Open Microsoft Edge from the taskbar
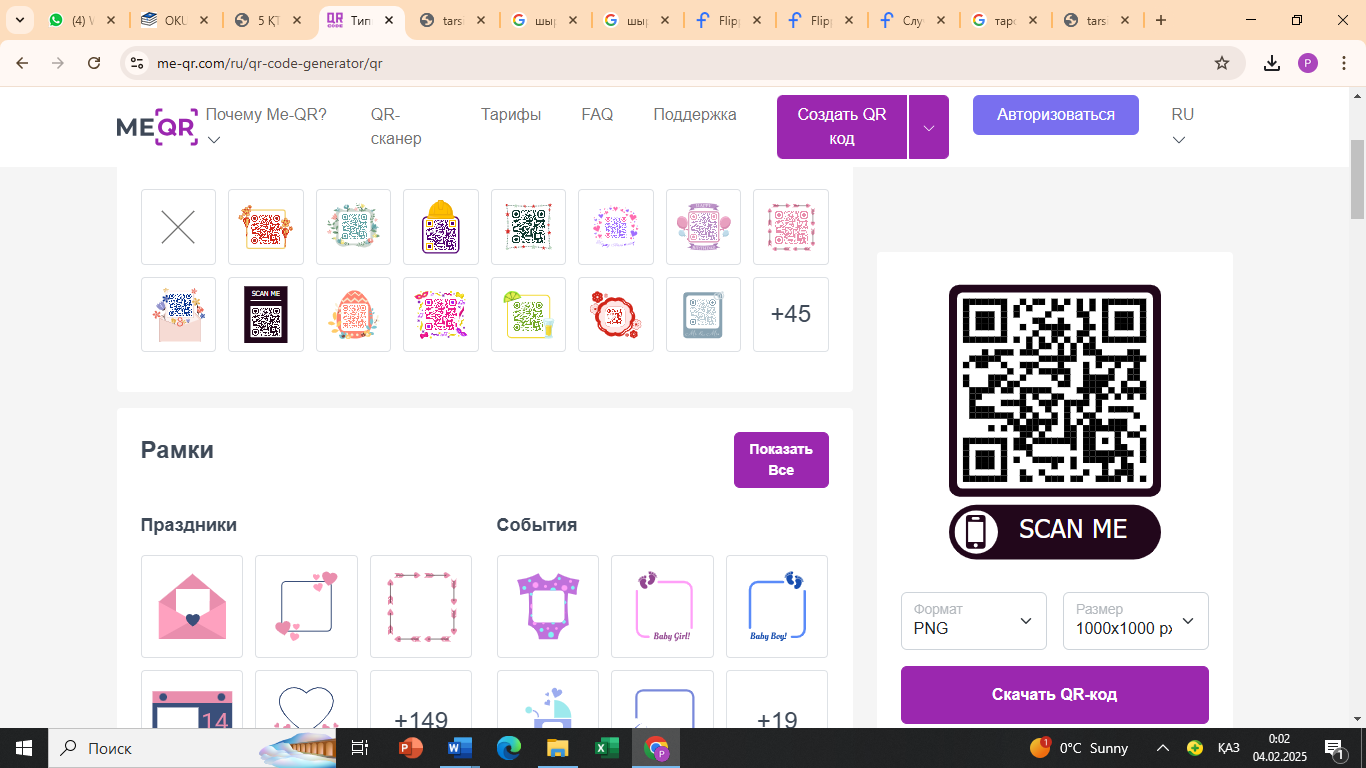Viewport: 1366px width, 768px height. coord(509,748)
